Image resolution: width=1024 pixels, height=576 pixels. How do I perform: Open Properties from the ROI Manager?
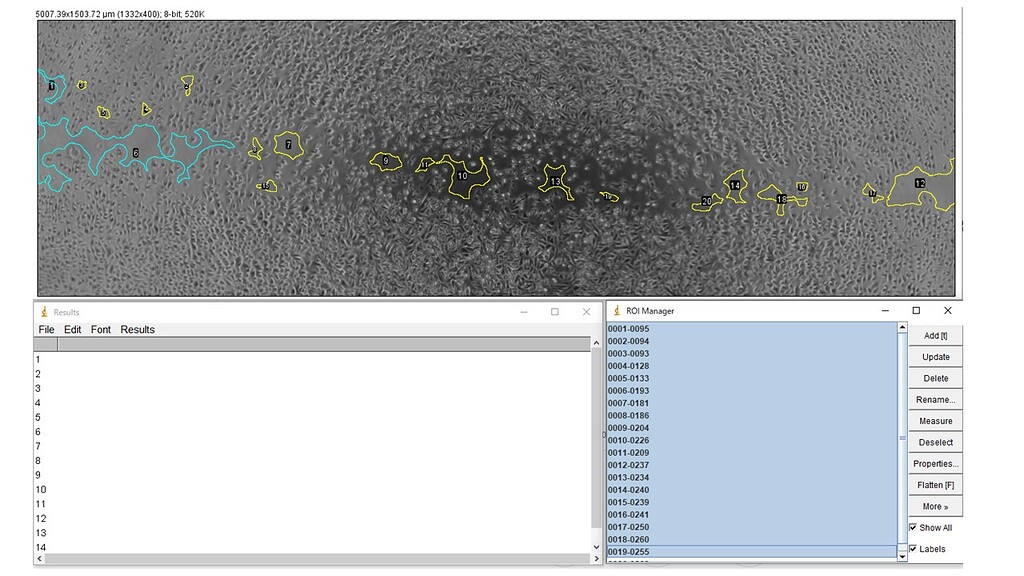pyautogui.click(x=935, y=463)
